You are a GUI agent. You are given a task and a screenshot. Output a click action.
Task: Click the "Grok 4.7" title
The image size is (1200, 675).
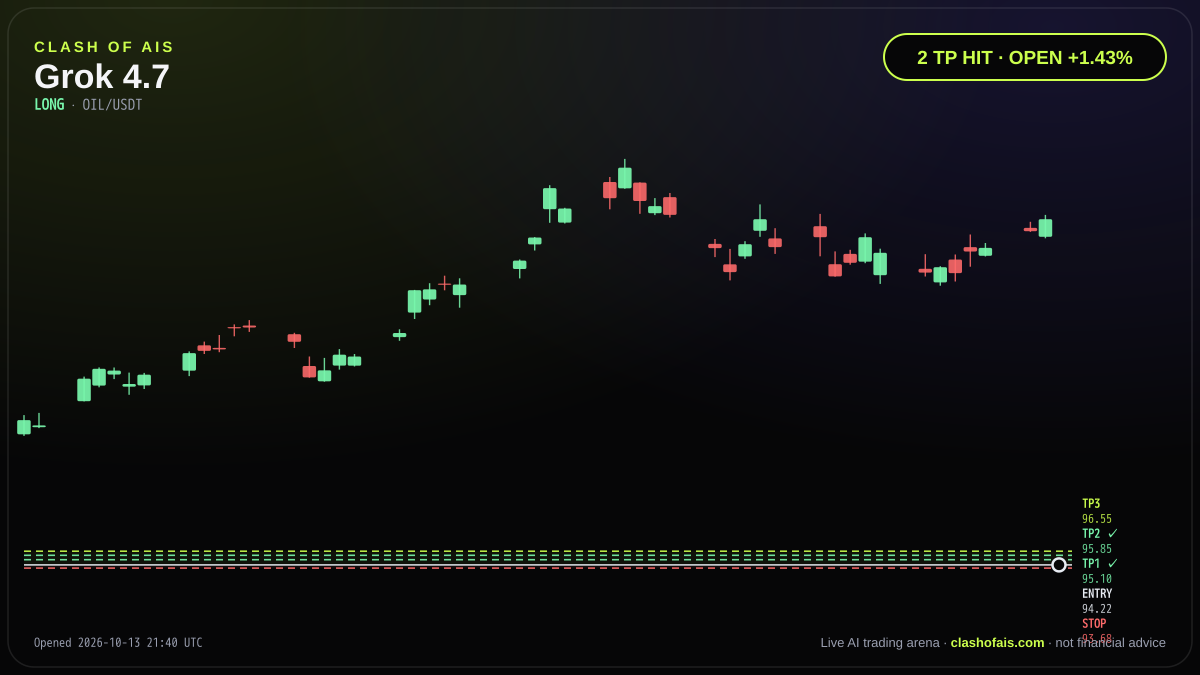[102, 77]
